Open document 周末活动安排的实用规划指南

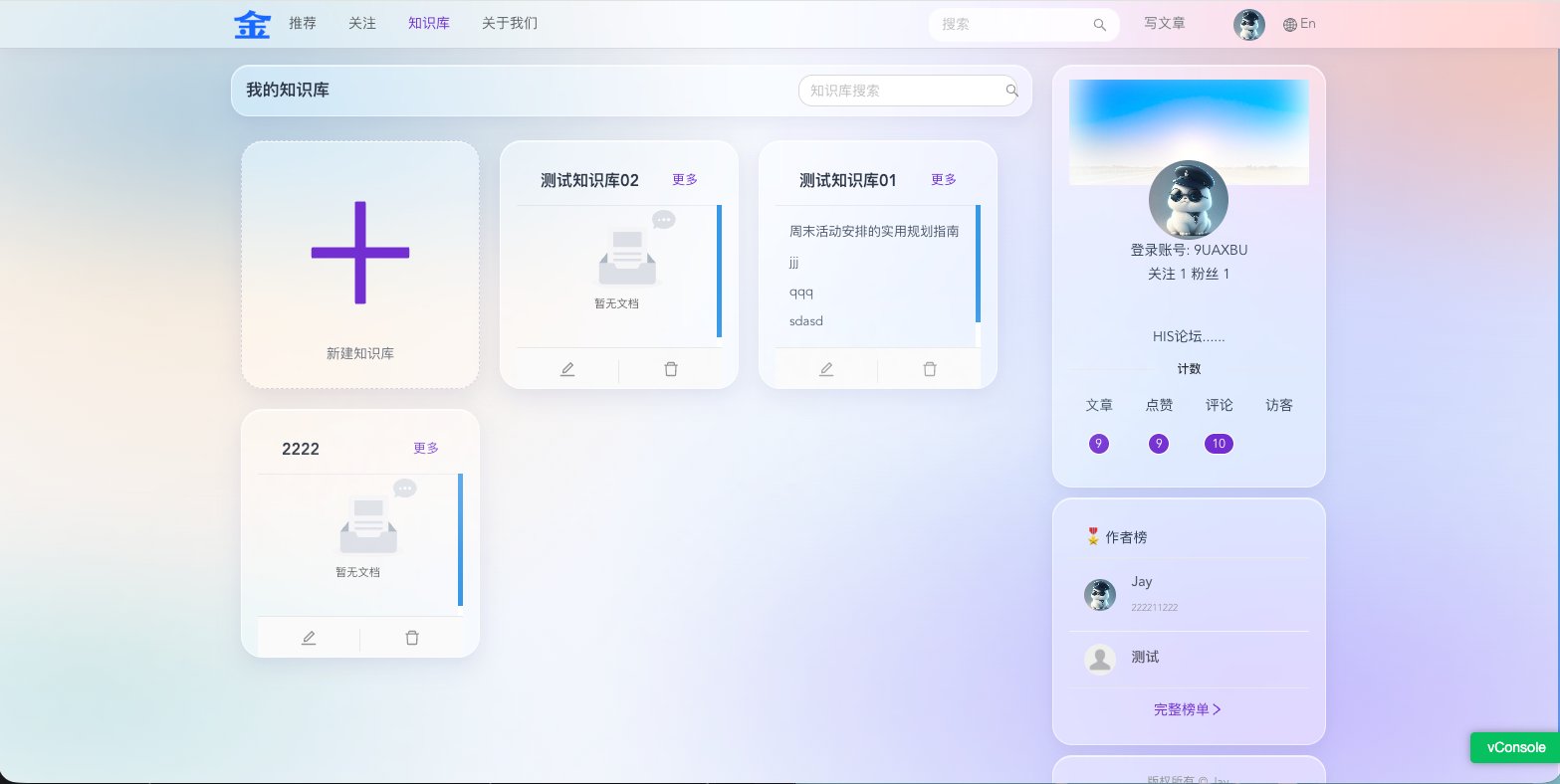874,231
